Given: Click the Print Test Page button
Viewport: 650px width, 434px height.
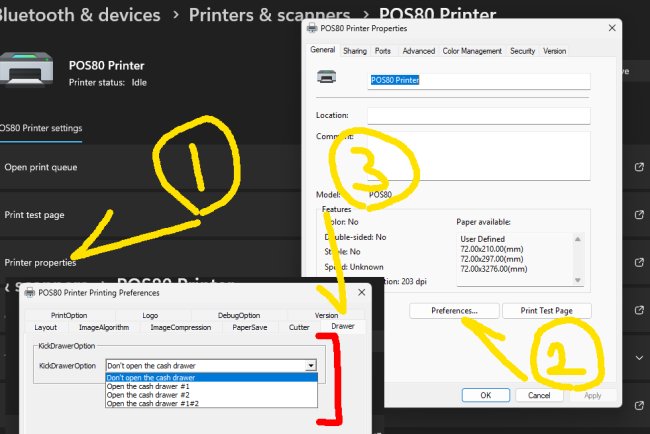Looking at the screenshot, I should [x=546, y=310].
